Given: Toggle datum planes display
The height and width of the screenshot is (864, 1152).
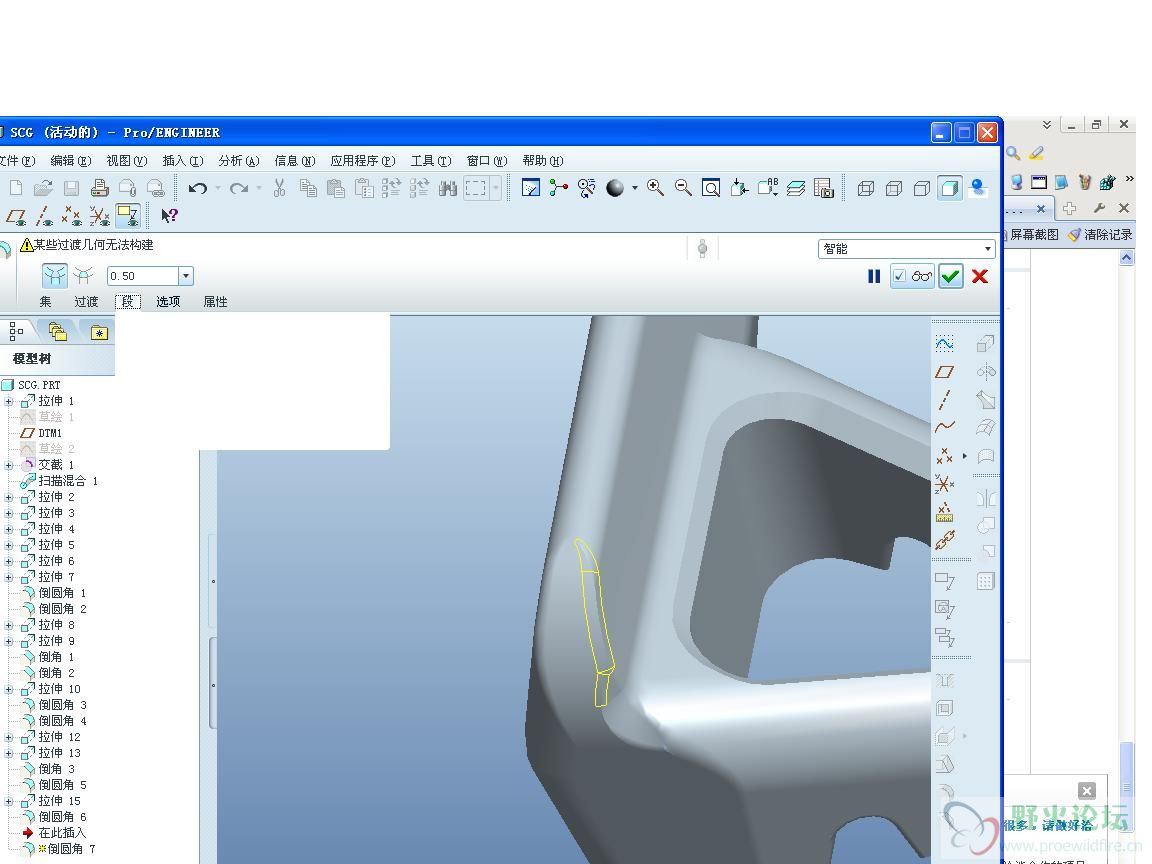Looking at the screenshot, I should 16,215.
